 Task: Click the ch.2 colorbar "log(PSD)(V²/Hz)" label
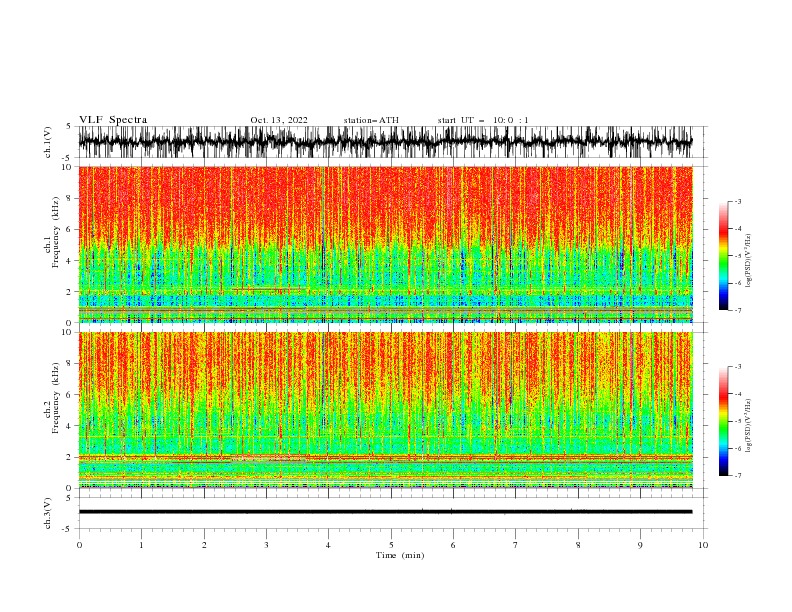coord(749,426)
